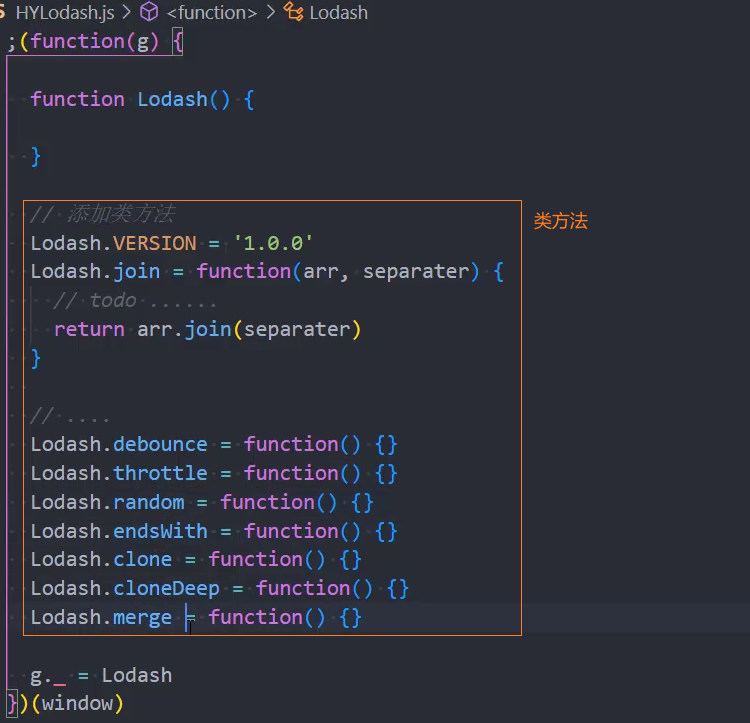The width and height of the screenshot is (750, 723).
Task: Select the Lodash breadcrumb symbol
Action: click(340, 13)
